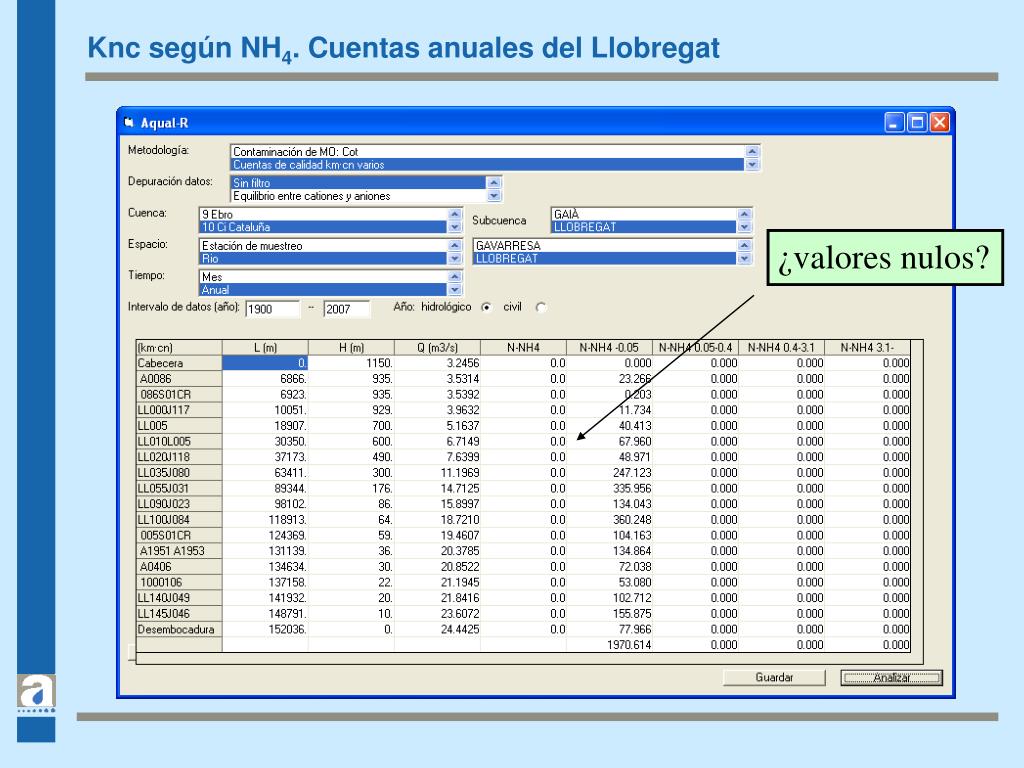Click the Depuración datos list scroll-up arrow
The width and height of the screenshot is (1024, 768).
(x=494, y=183)
